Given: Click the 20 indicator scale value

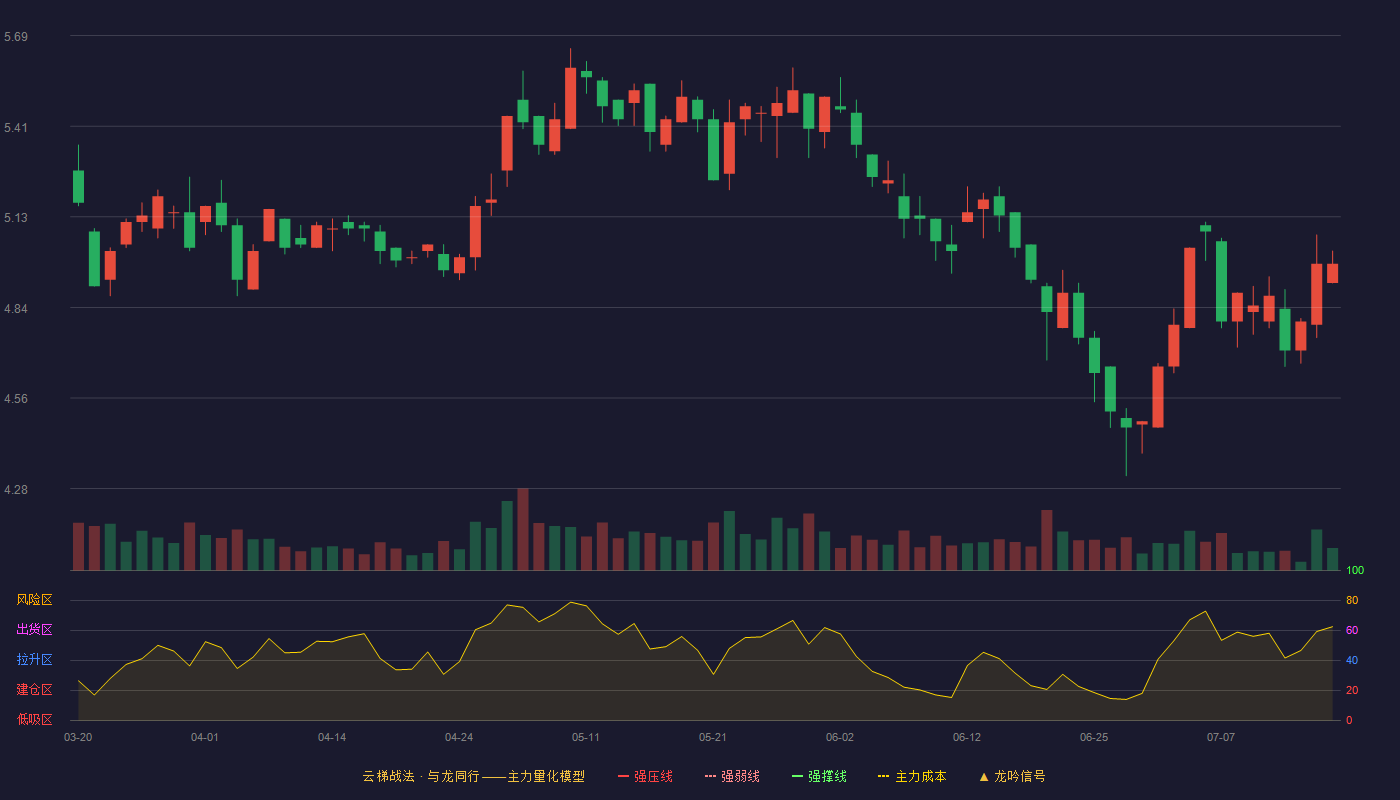Looking at the screenshot, I should [x=1352, y=690].
